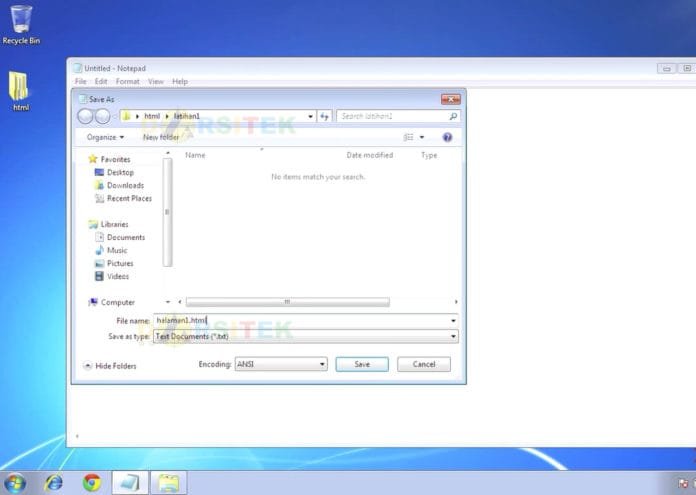Open the Videos library
Viewport: 696px width, 495px height.
tap(112, 276)
